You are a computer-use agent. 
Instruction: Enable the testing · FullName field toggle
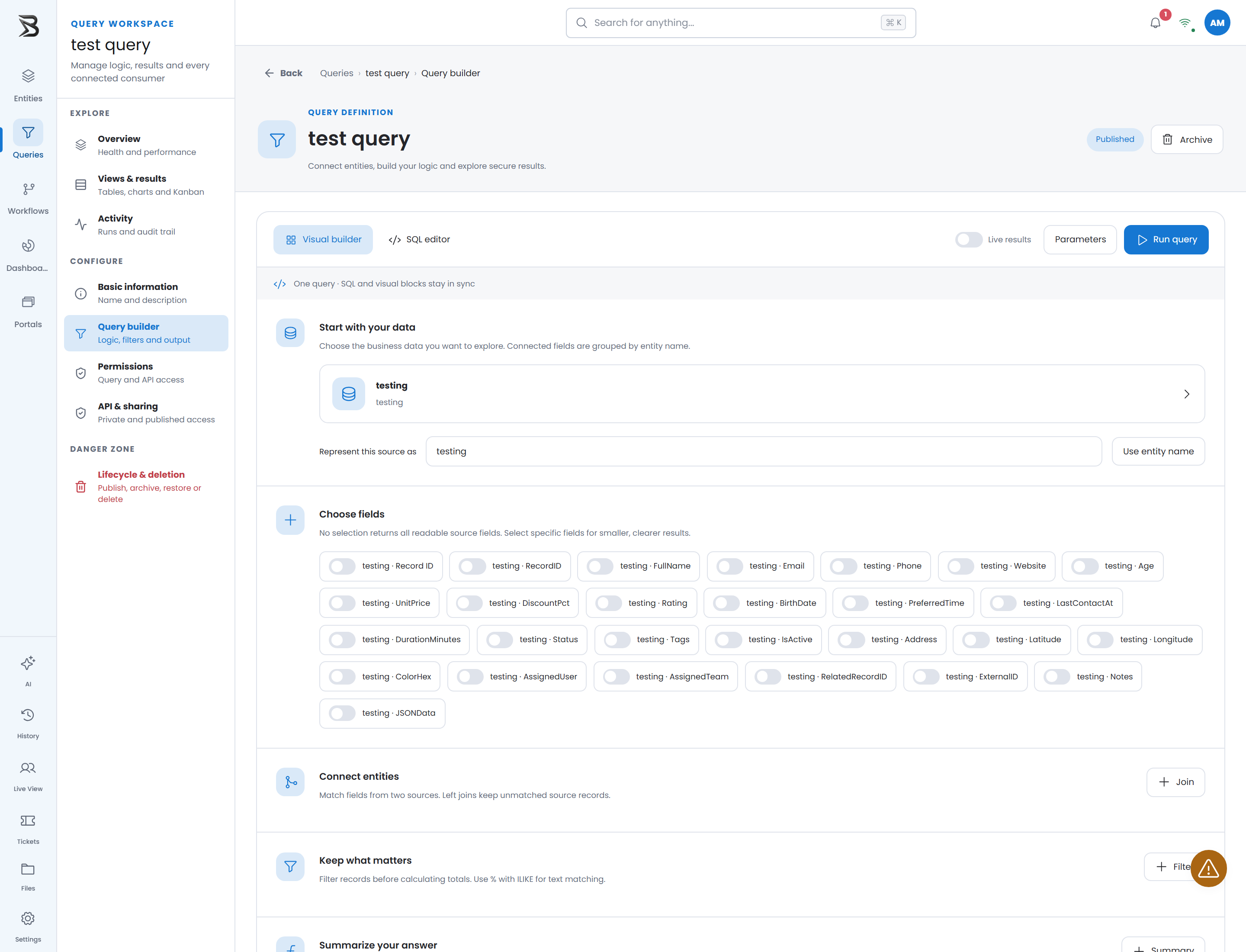(600, 566)
